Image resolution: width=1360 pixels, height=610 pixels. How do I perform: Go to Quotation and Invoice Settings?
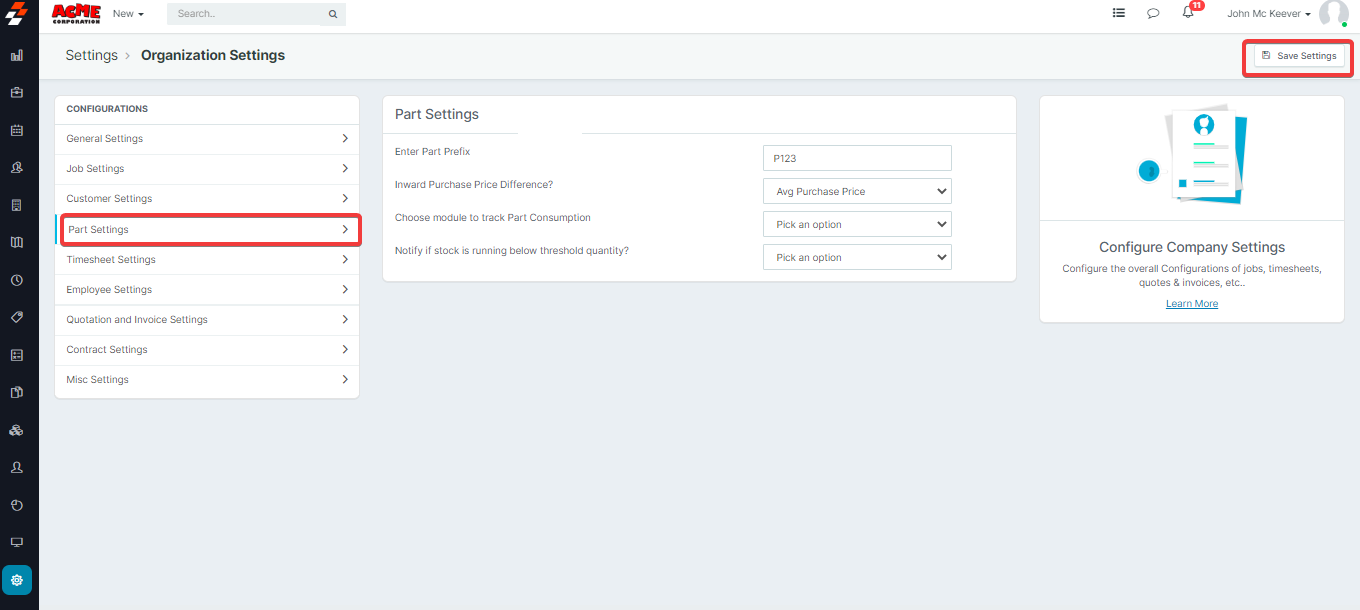click(x=207, y=319)
